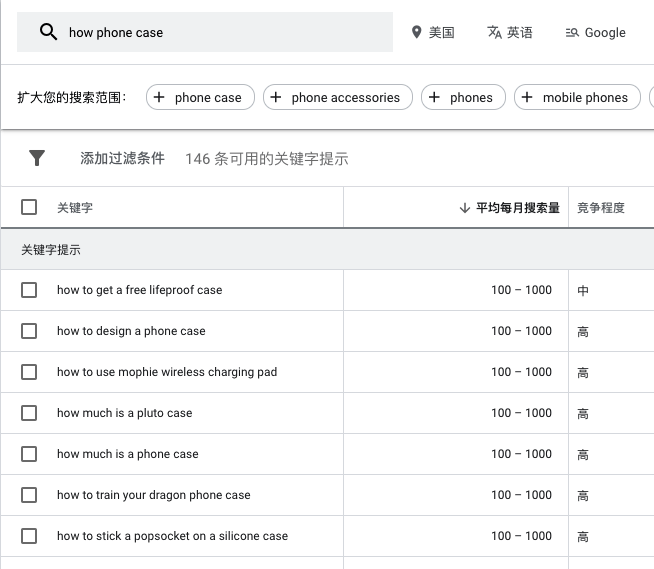Click search volume of 'how much is a pluto case'

pos(521,413)
